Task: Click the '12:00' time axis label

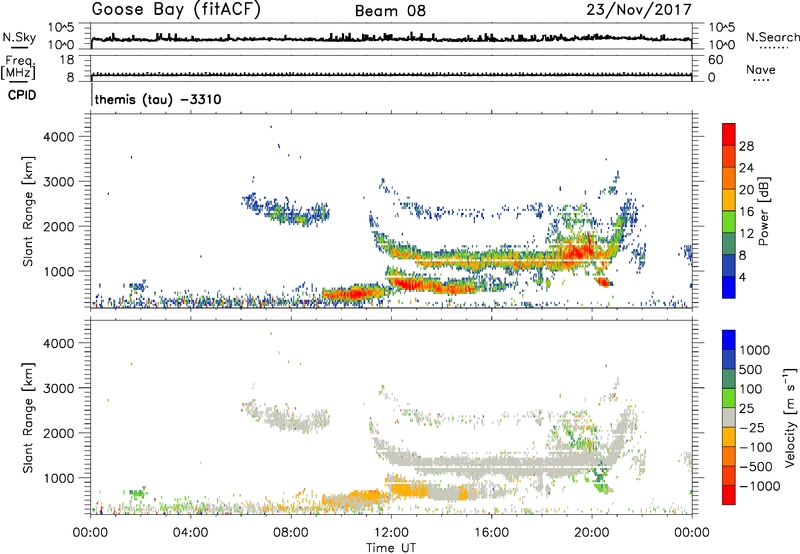Action: [x=391, y=533]
